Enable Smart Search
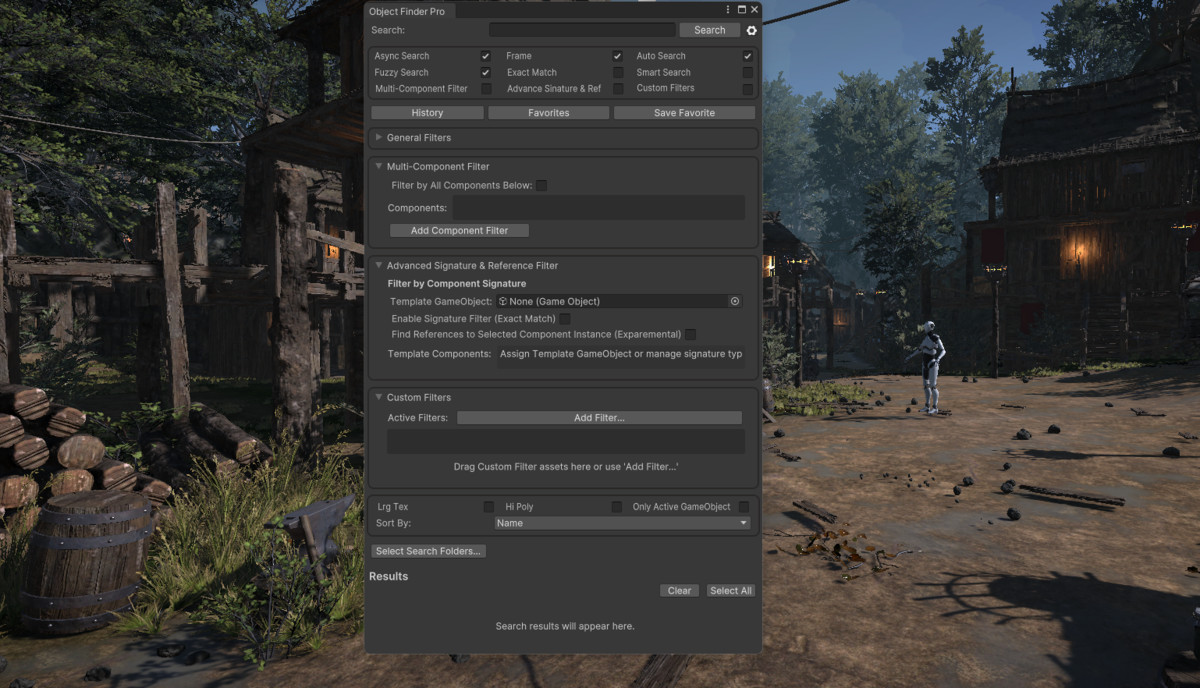The height and width of the screenshot is (688, 1200). coord(748,72)
